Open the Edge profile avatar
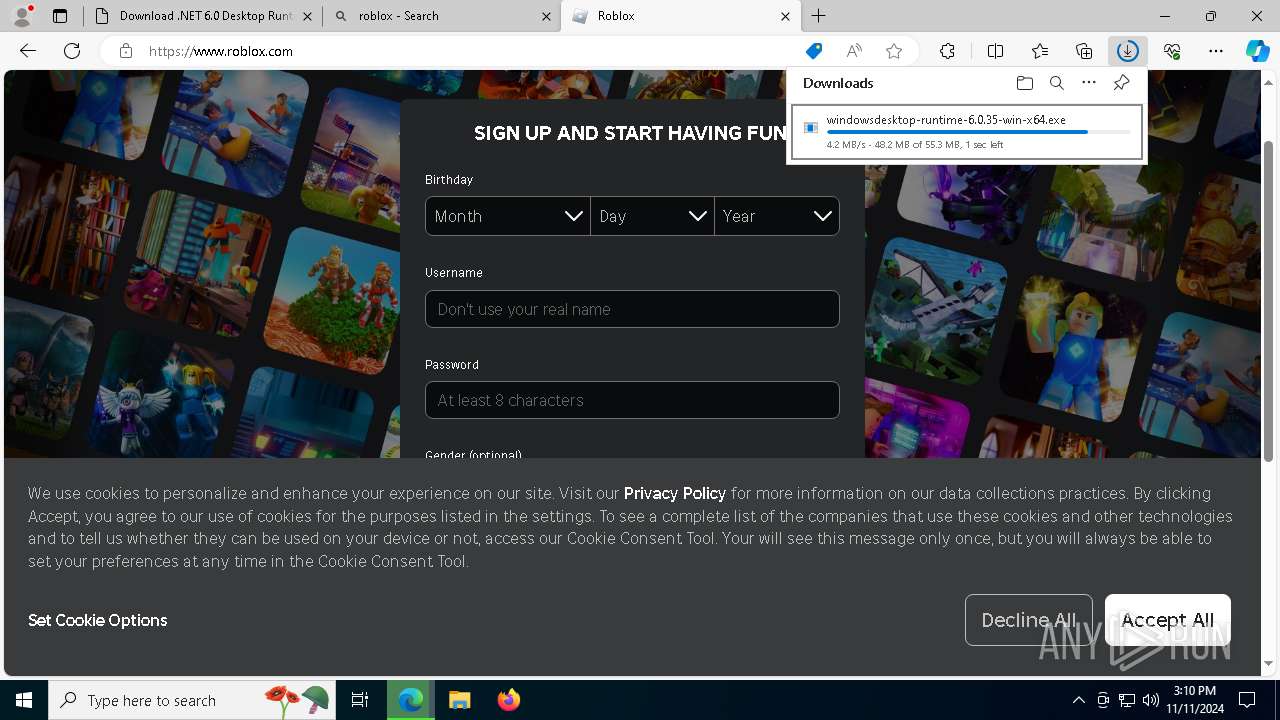Screen dimensions: 1280x720 21,16
